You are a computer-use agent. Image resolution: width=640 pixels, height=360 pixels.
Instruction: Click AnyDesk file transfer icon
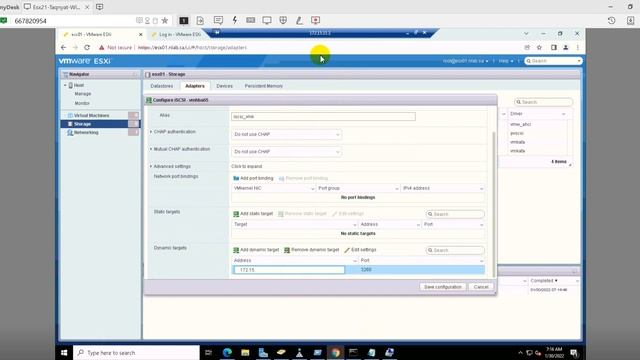[200, 20]
